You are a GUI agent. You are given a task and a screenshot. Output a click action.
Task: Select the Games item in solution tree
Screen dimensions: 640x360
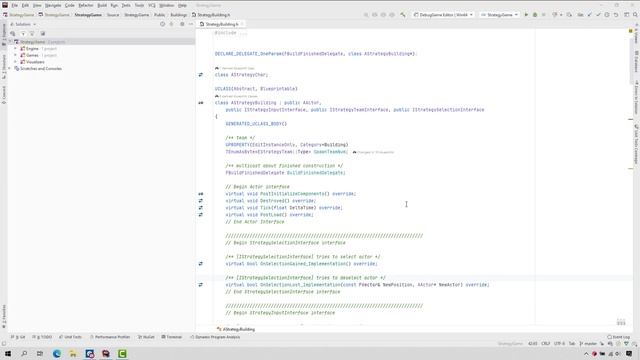pyautogui.click(x=32, y=55)
